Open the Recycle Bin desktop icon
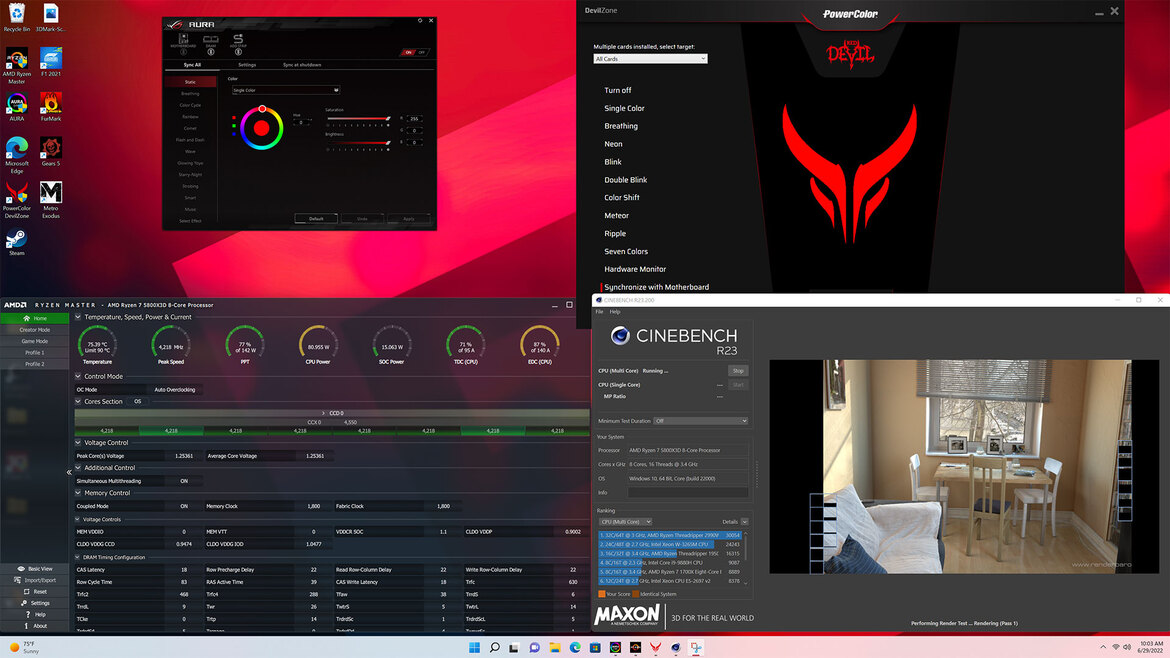The width and height of the screenshot is (1170, 658). point(16,18)
